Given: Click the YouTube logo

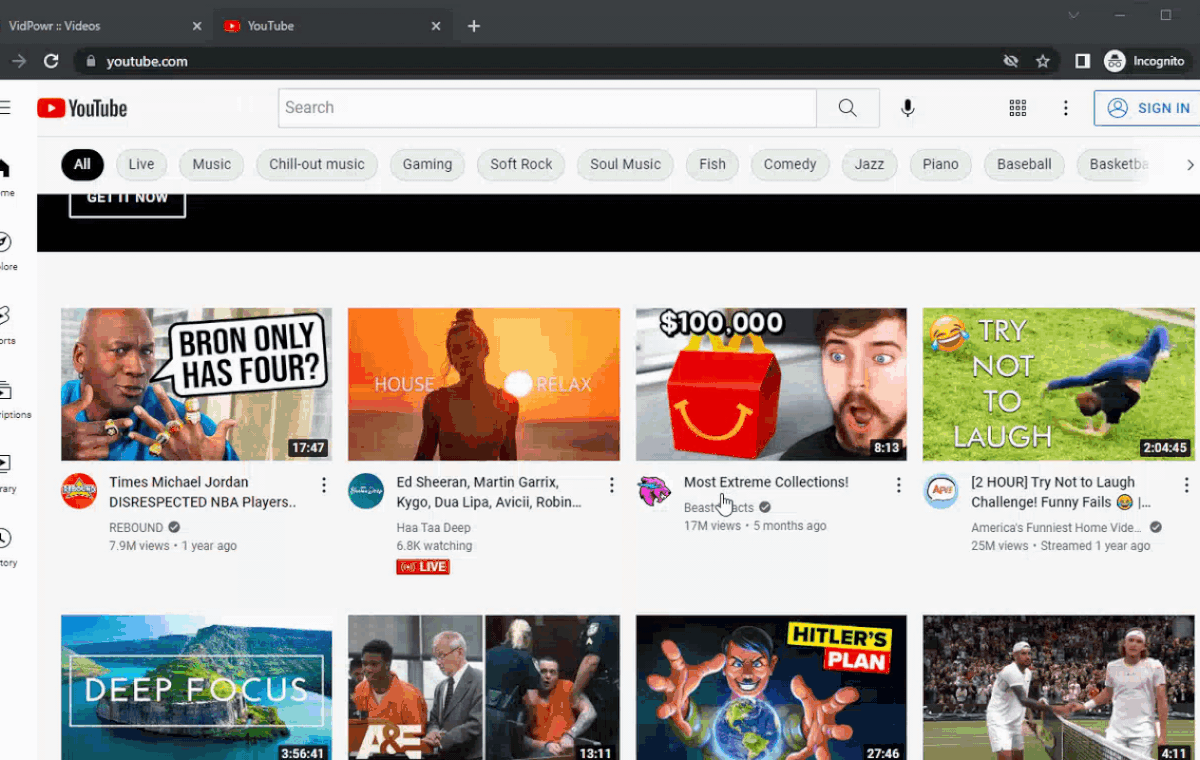Looking at the screenshot, I should point(82,108).
